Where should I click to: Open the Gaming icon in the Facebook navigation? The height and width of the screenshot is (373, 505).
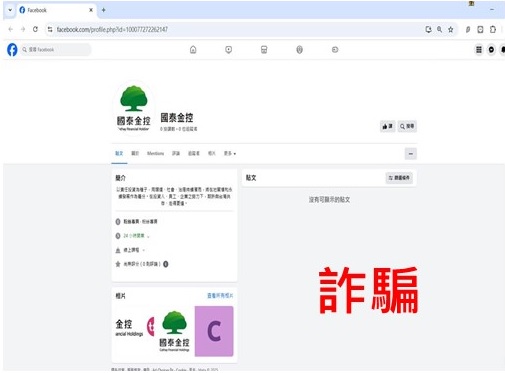pos(335,50)
